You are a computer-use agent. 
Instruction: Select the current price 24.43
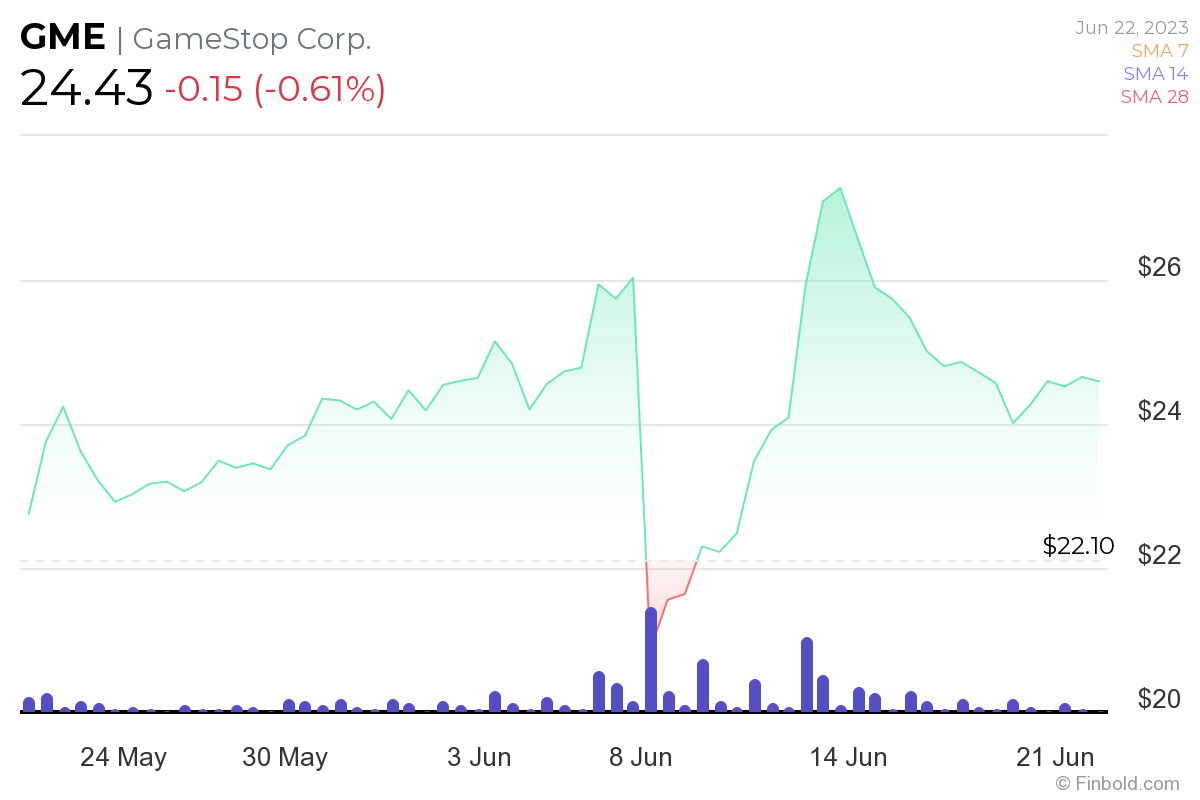click(x=87, y=88)
